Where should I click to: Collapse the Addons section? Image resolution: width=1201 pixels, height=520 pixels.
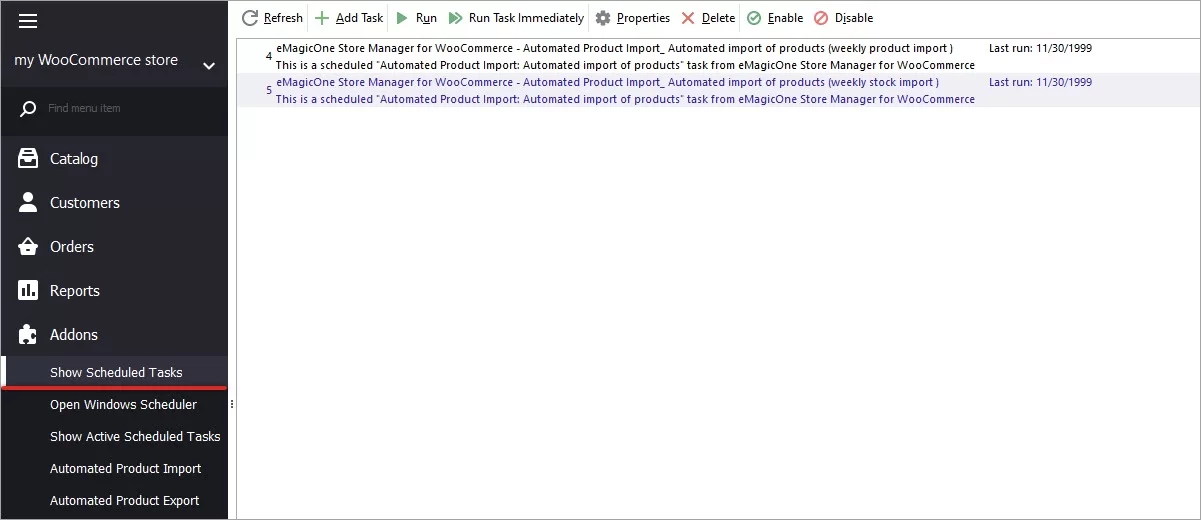coord(74,335)
